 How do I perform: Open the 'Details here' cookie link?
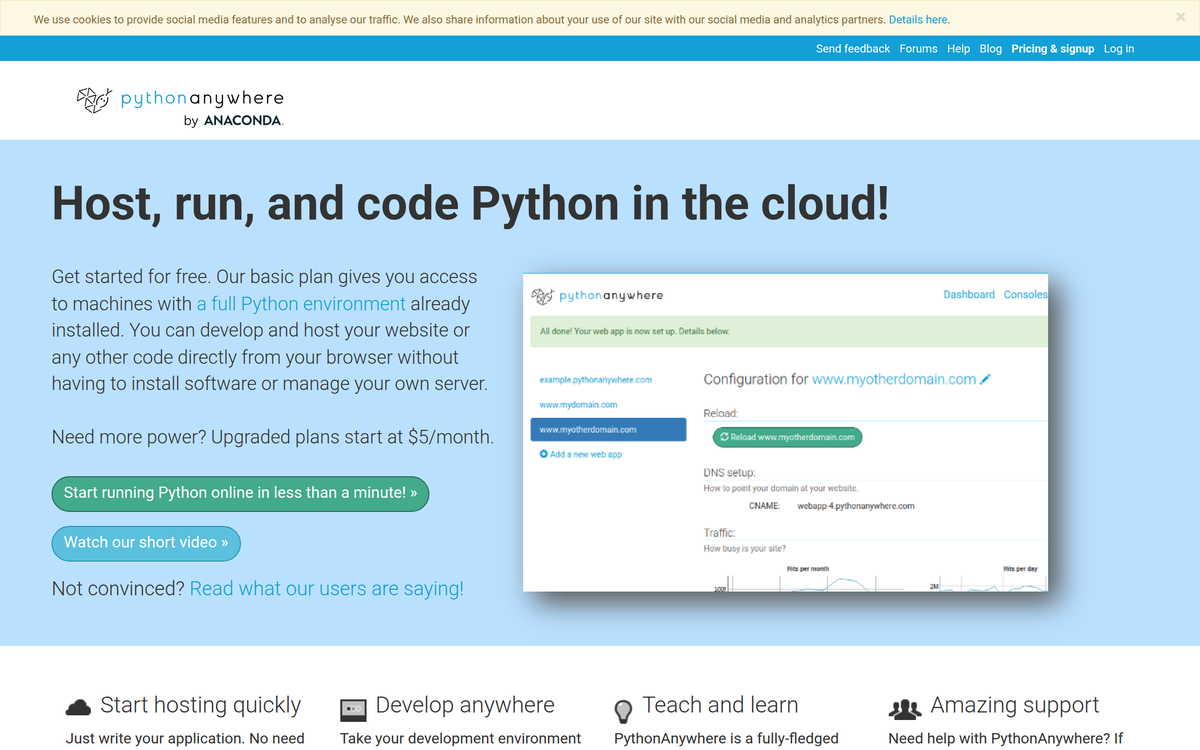tap(919, 20)
